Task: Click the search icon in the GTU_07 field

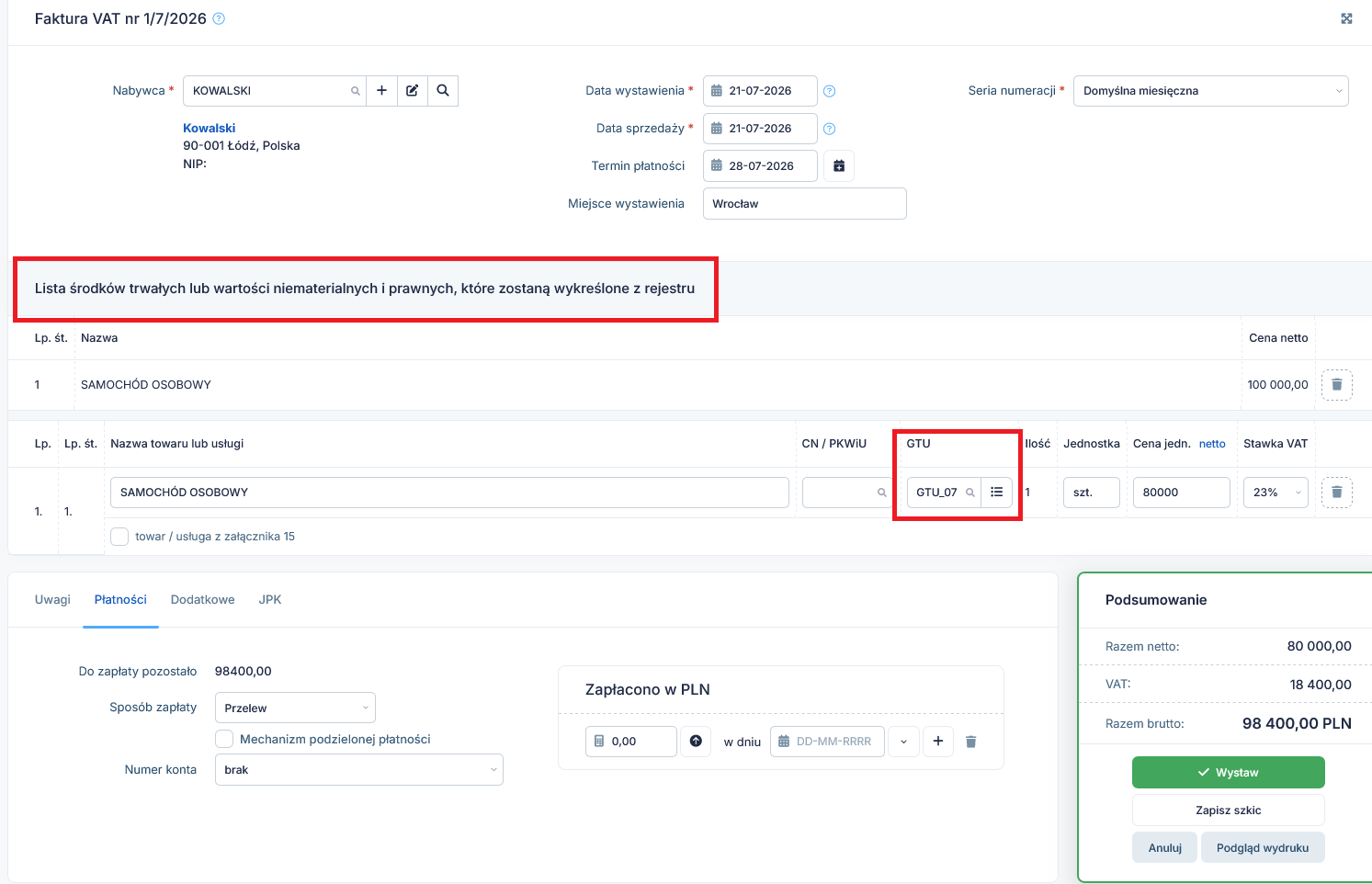Action: click(970, 493)
